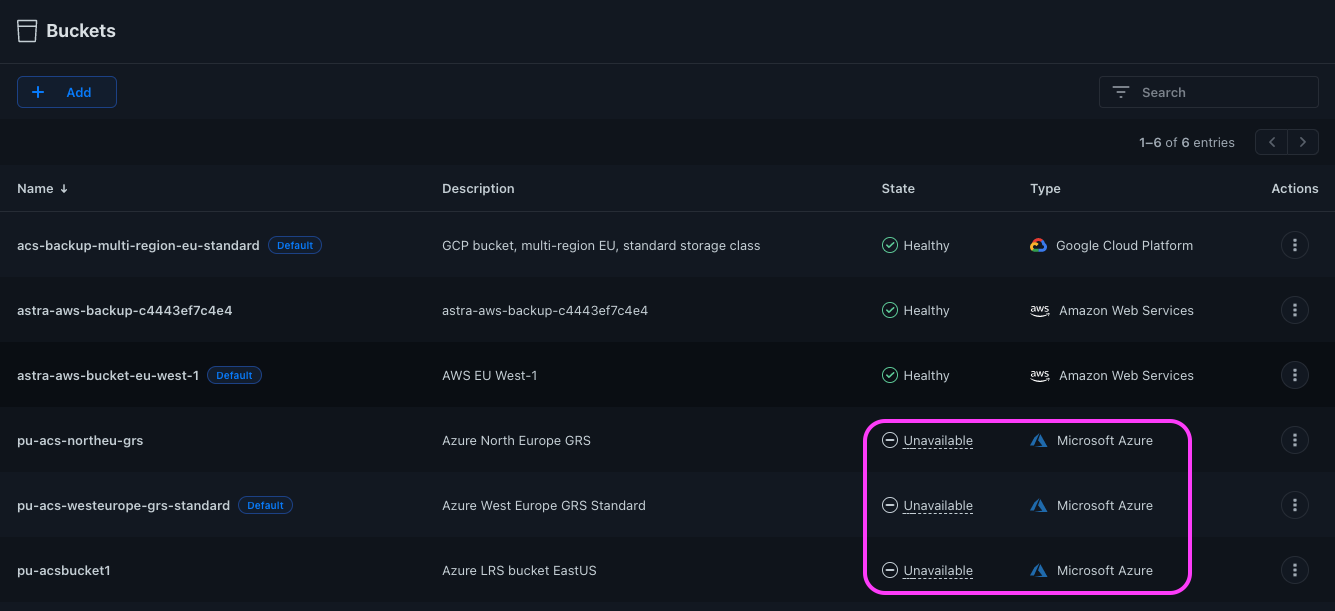Go to next page of entries
Screen dimensions: 1335x611
[x=1302, y=142]
